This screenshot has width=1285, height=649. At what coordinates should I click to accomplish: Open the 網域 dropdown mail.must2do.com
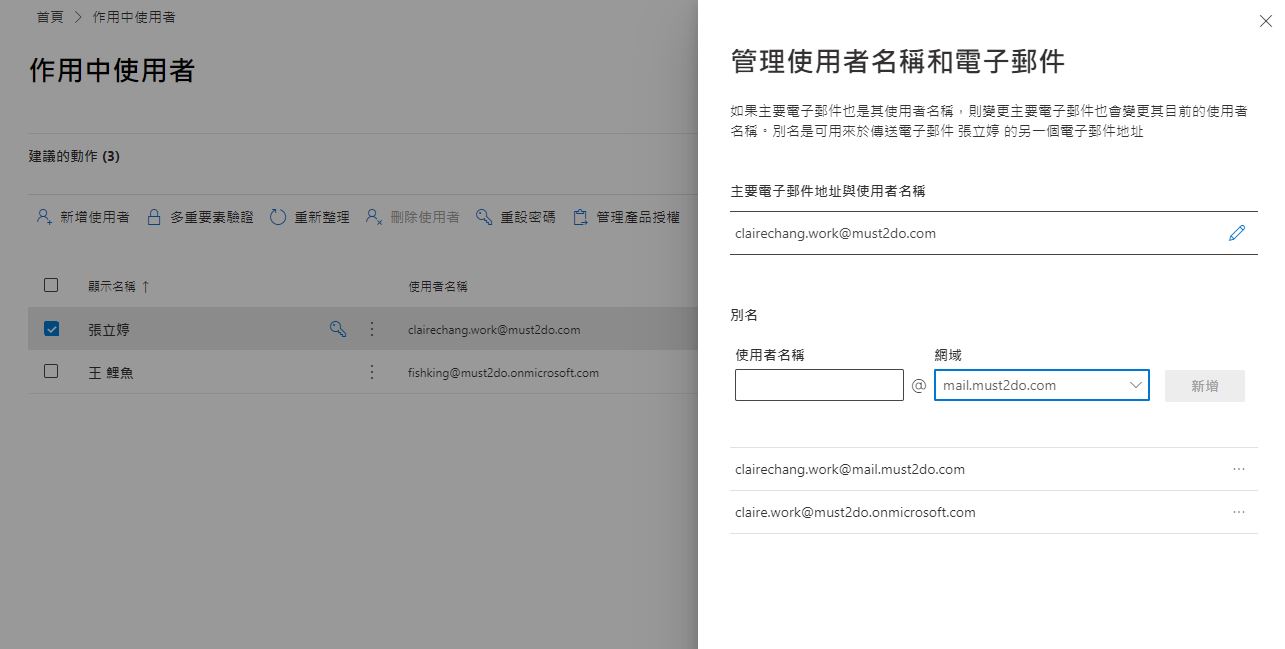click(x=1042, y=385)
